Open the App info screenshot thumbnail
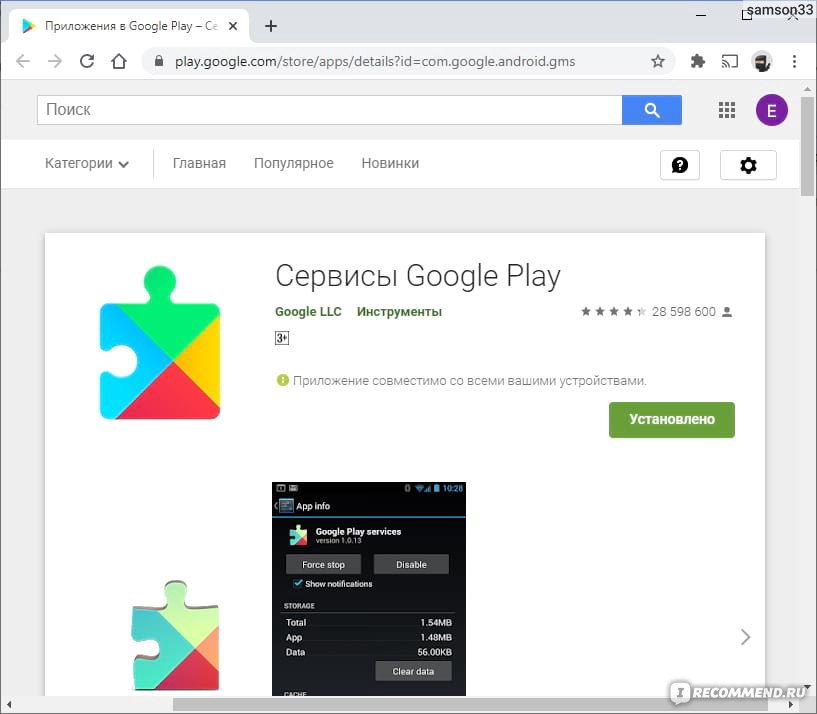817x714 pixels. click(369, 589)
